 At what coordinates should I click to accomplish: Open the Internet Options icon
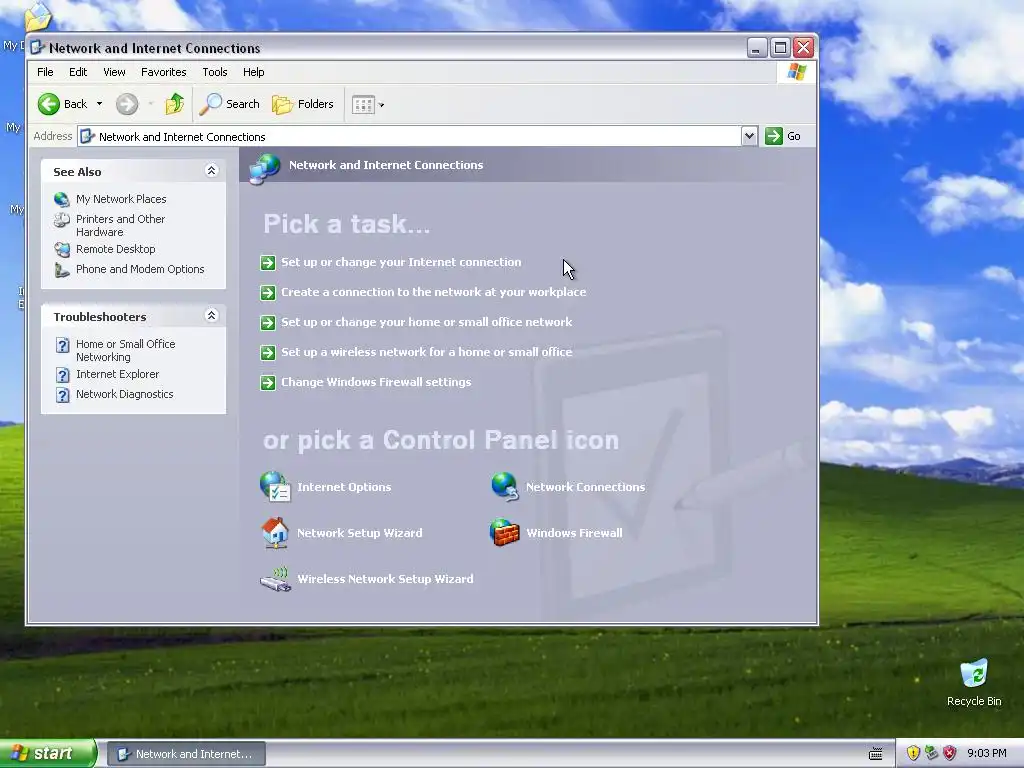275,487
